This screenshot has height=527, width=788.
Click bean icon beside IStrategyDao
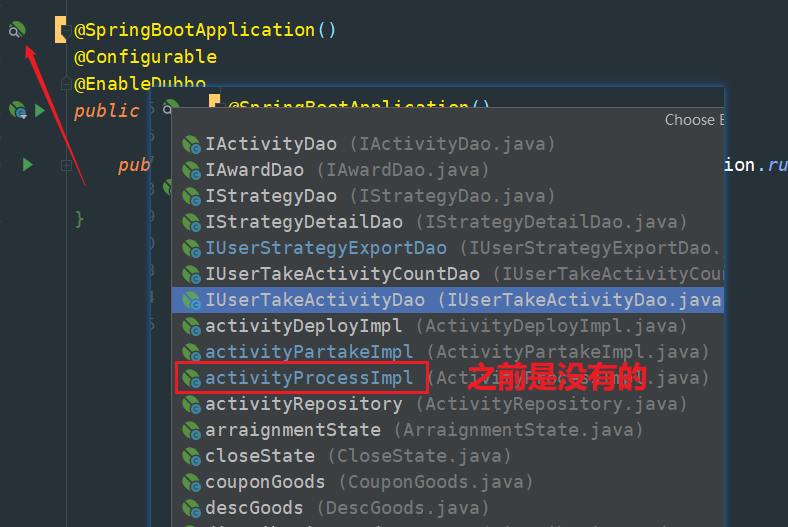point(191,196)
